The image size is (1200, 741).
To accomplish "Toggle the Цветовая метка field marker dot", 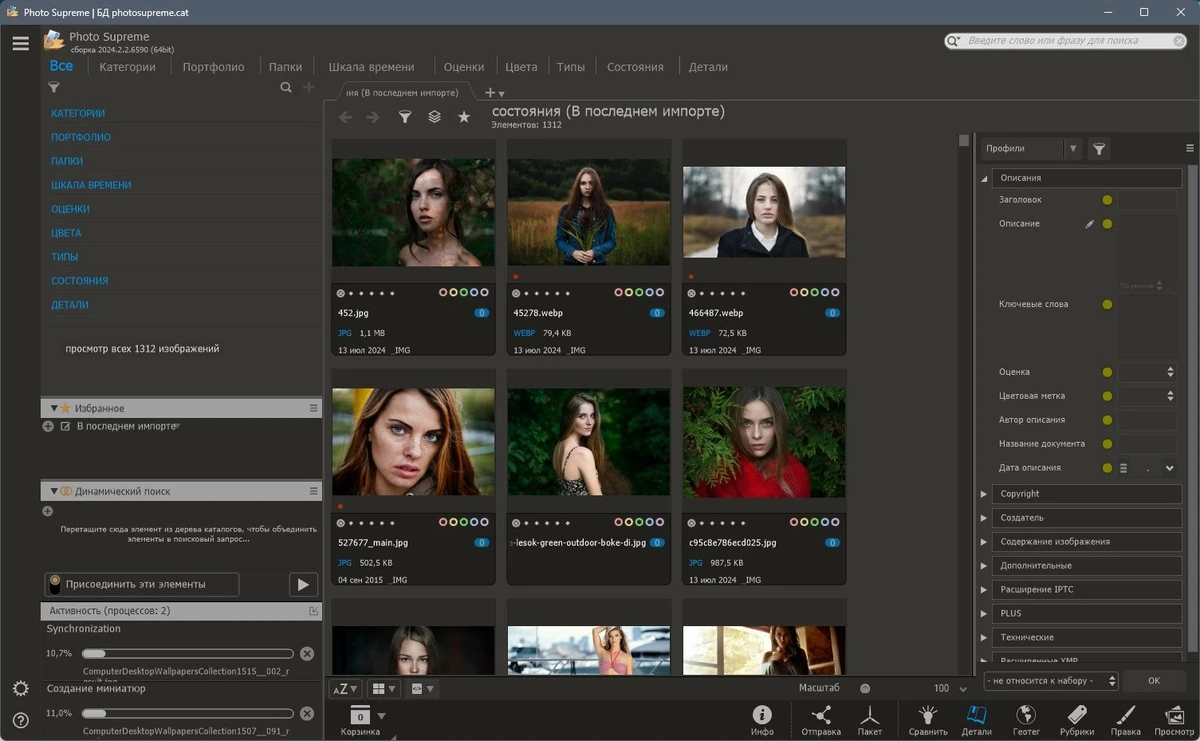I will [x=1107, y=396].
